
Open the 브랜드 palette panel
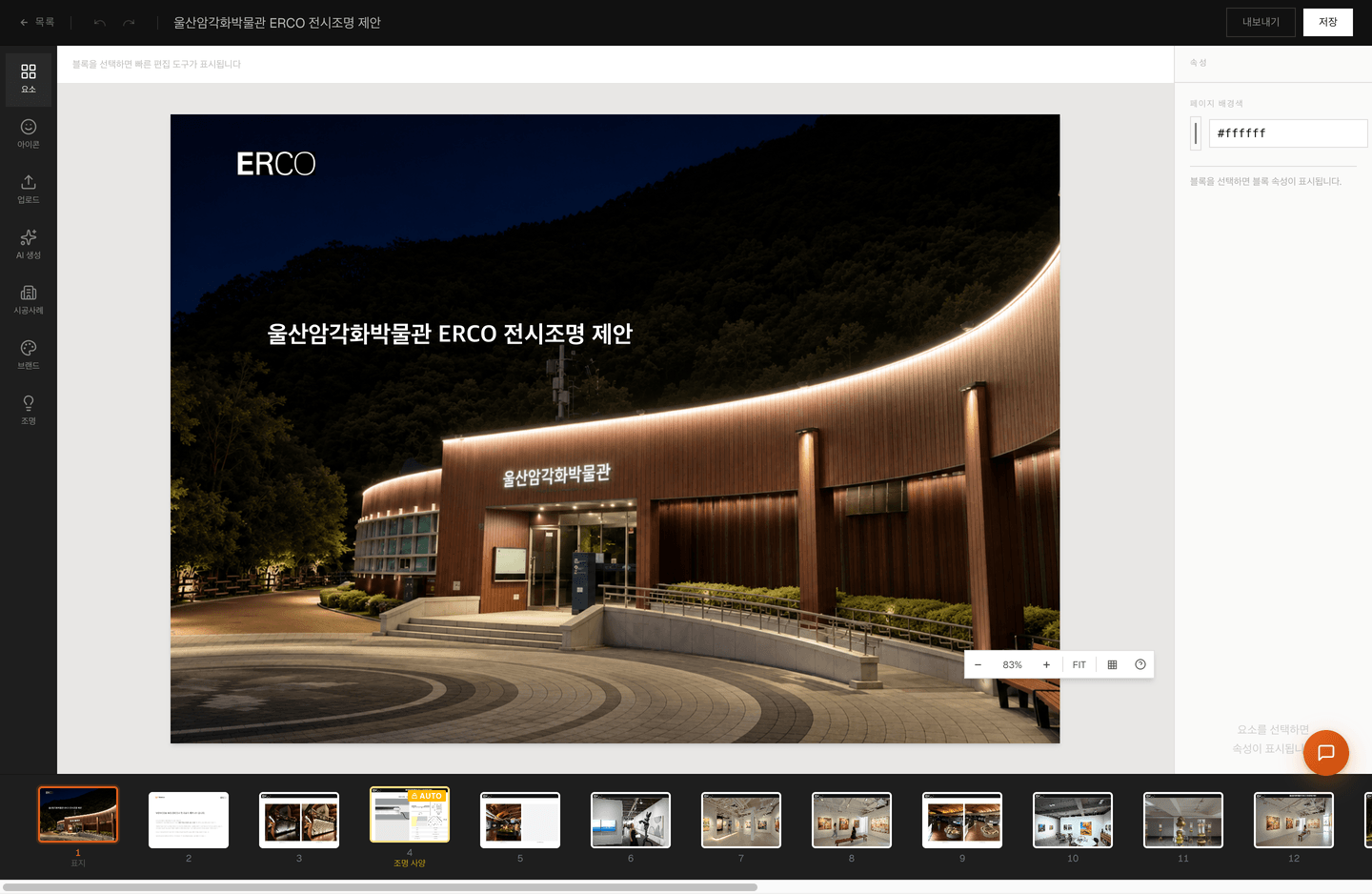29,356
